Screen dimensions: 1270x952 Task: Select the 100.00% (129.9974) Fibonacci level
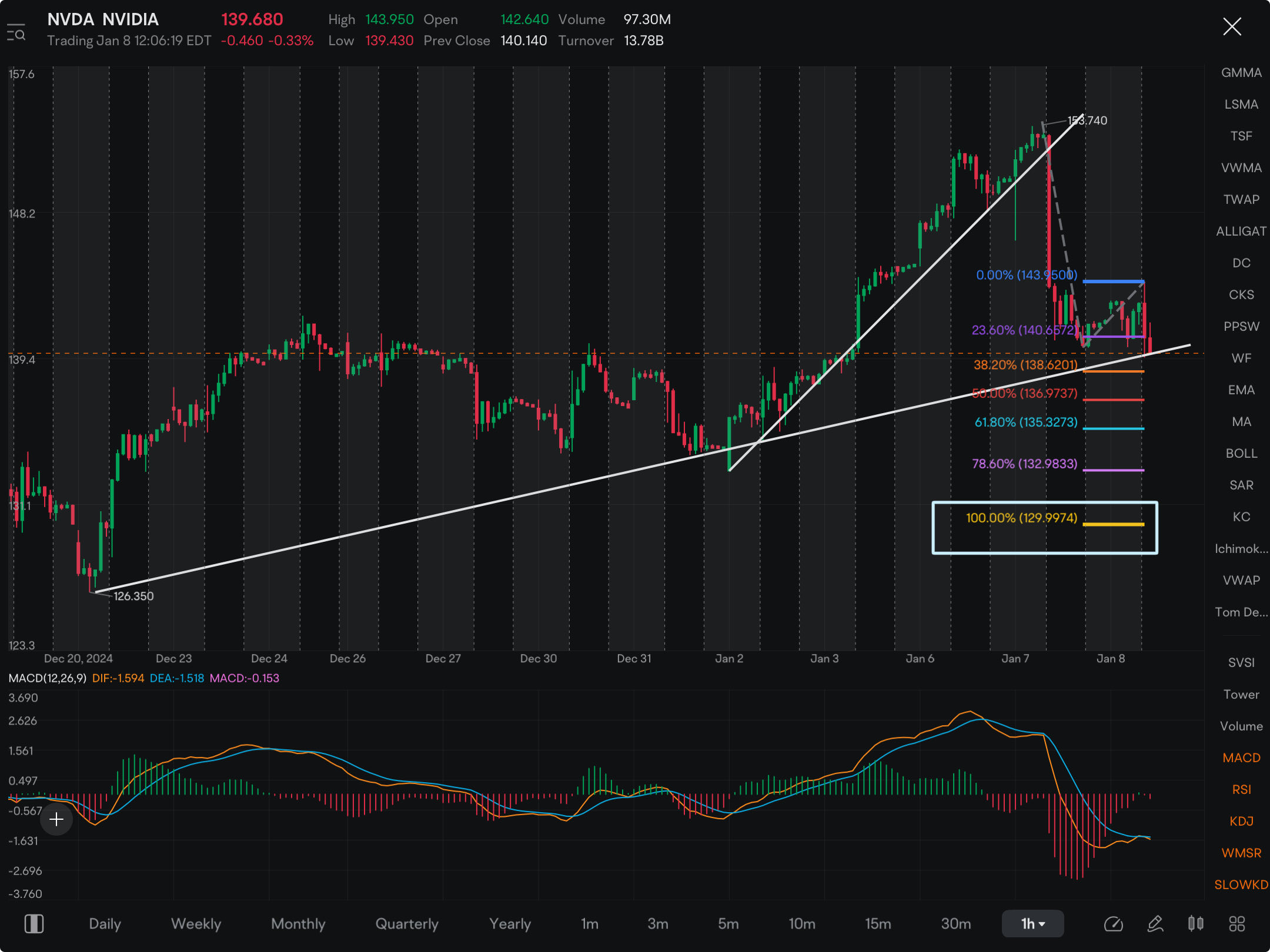click(1022, 518)
